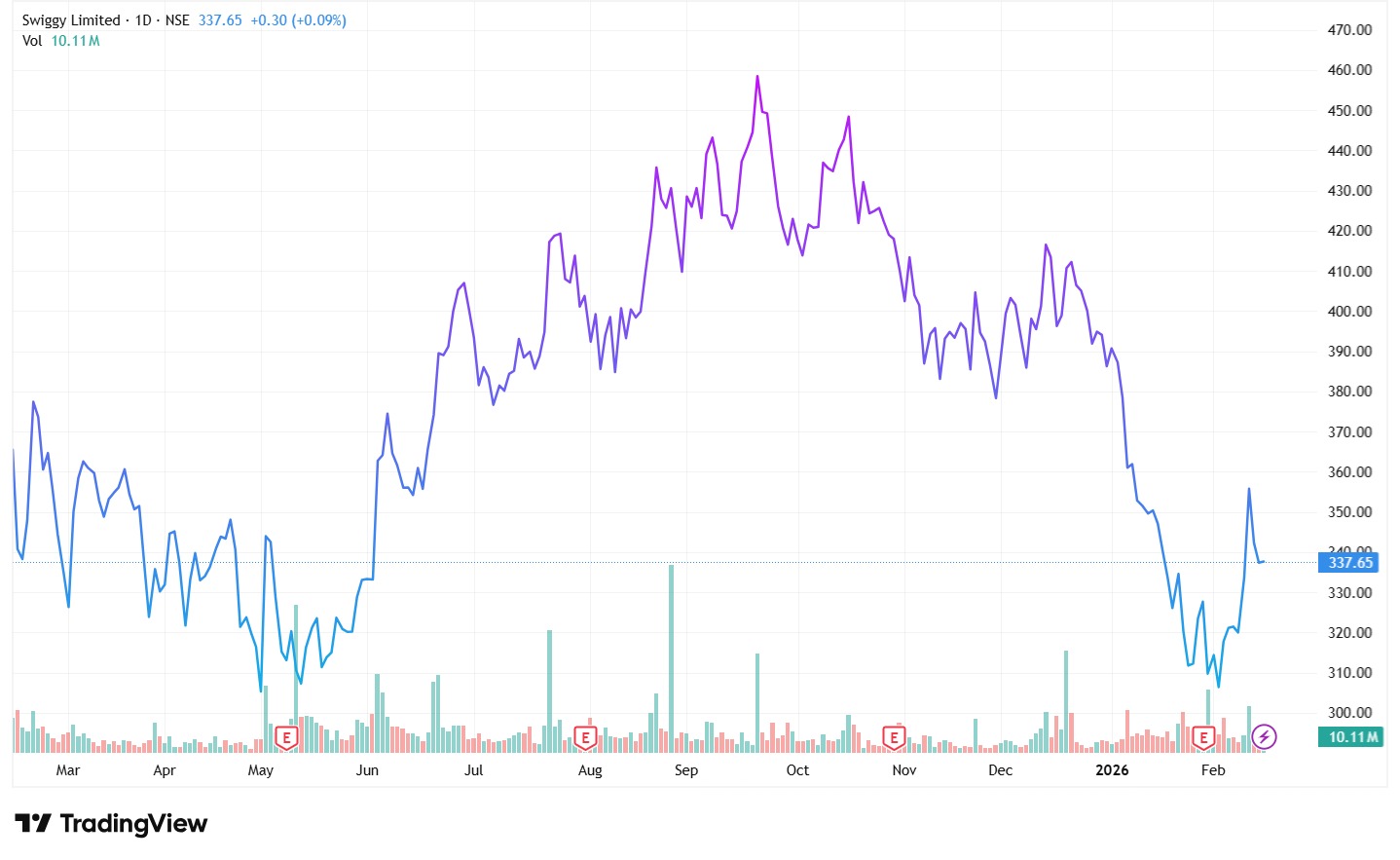Click the 460.00 price axis label
The height and width of the screenshot is (860, 1400).
point(1349,70)
